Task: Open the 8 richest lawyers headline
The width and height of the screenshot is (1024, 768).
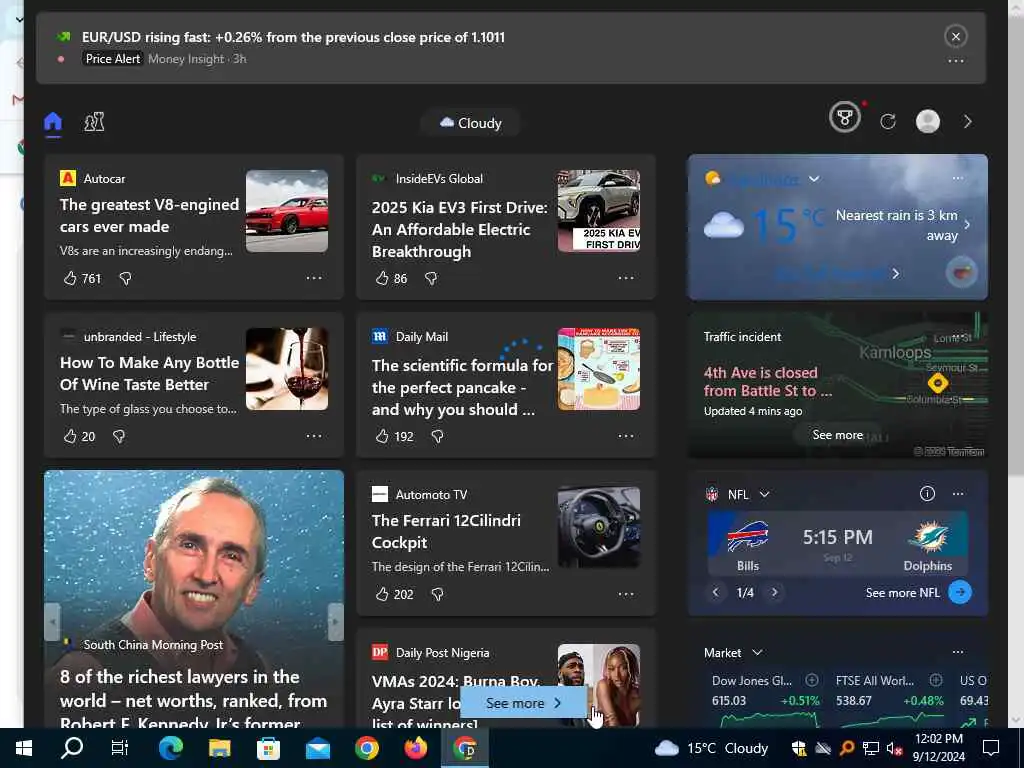Action: point(193,700)
